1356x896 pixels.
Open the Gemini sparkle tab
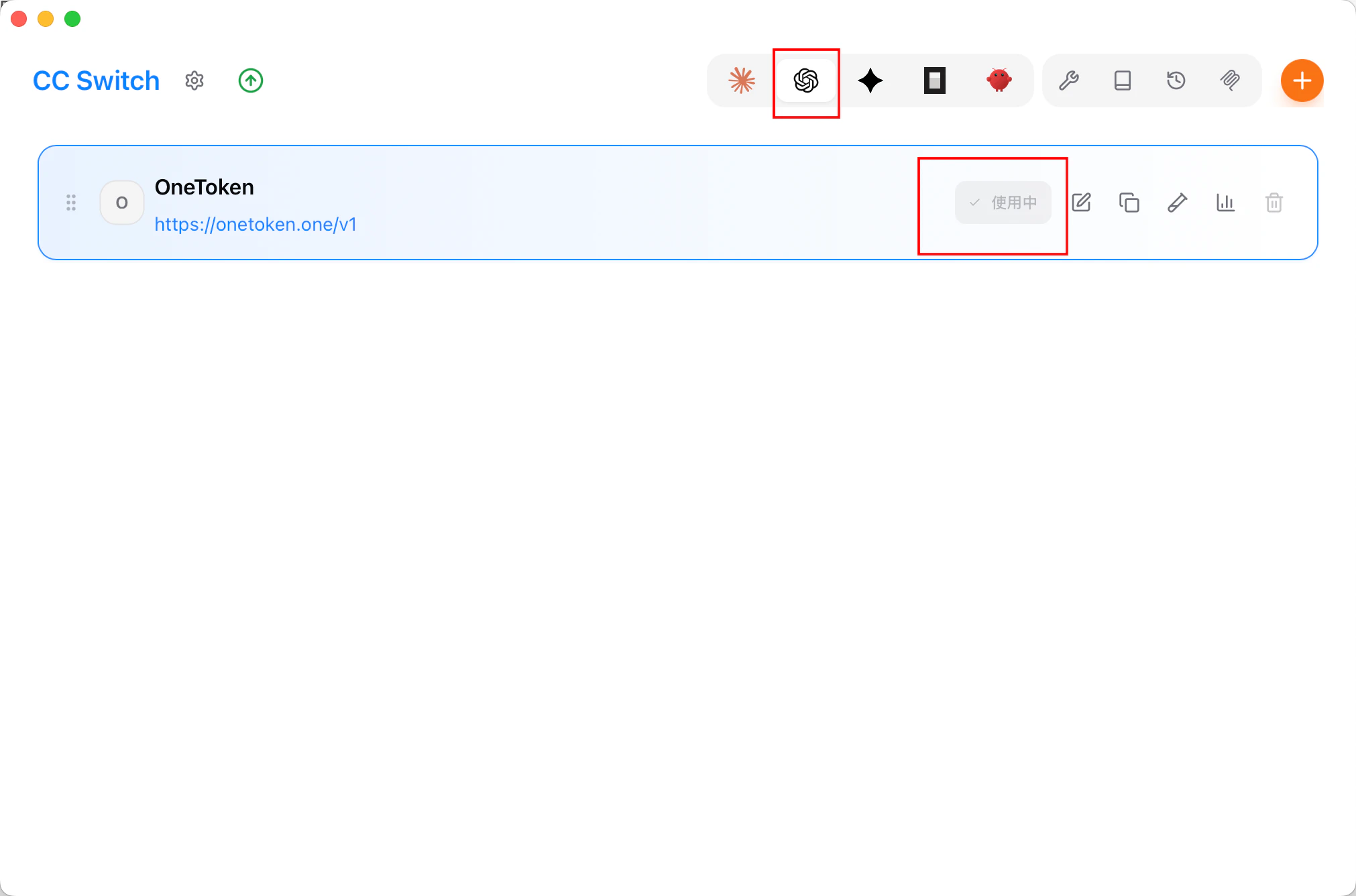point(870,80)
